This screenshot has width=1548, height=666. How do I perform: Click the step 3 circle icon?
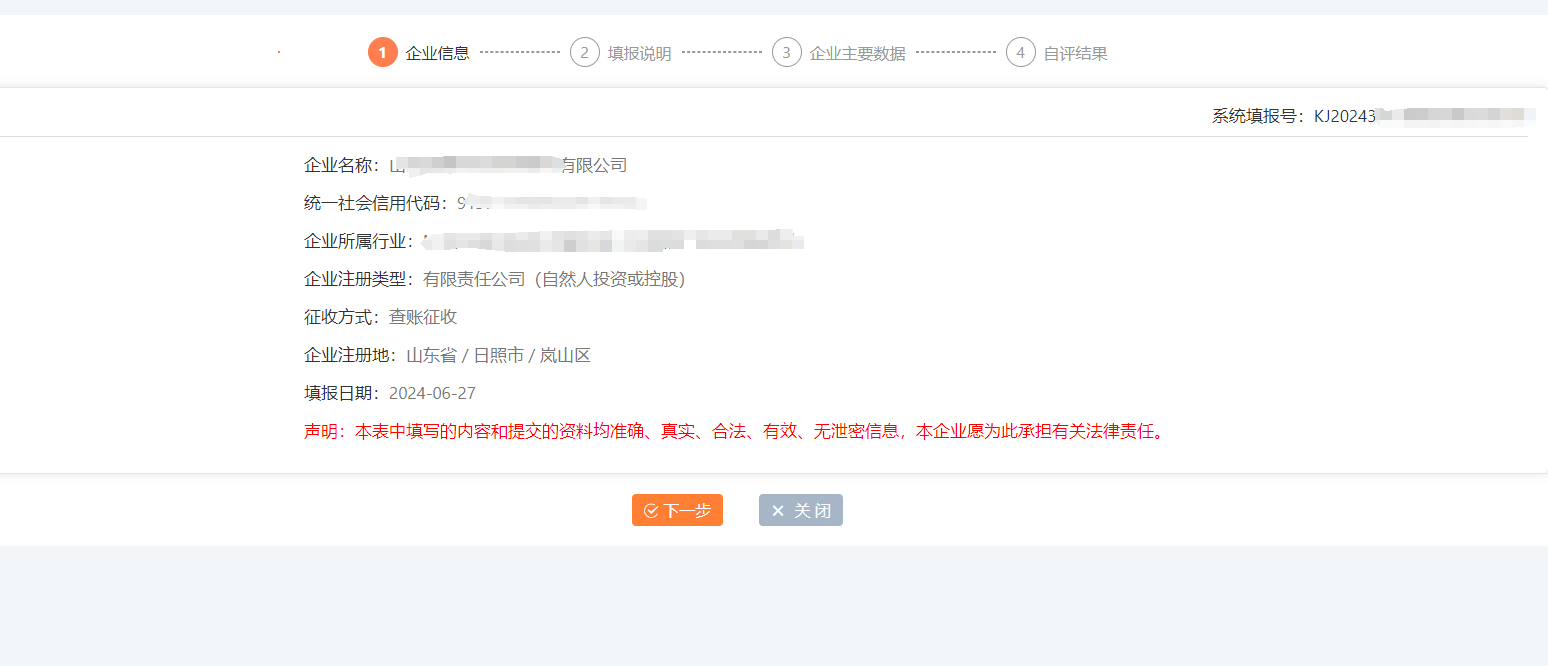(x=787, y=52)
